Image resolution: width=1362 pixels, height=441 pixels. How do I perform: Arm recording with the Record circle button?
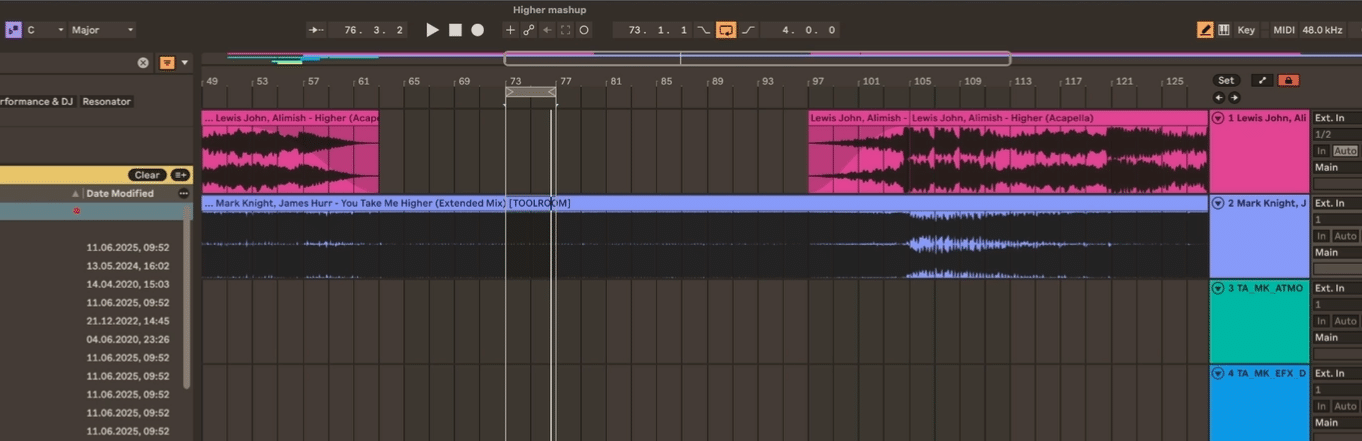tap(478, 30)
